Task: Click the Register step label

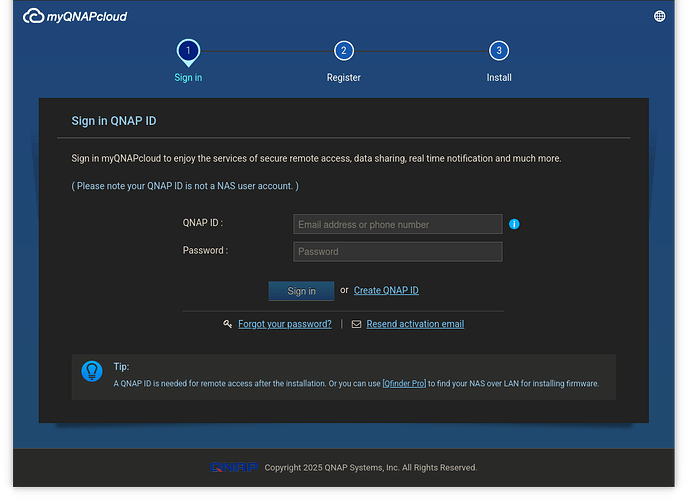Action: pyautogui.click(x=344, y=78)
